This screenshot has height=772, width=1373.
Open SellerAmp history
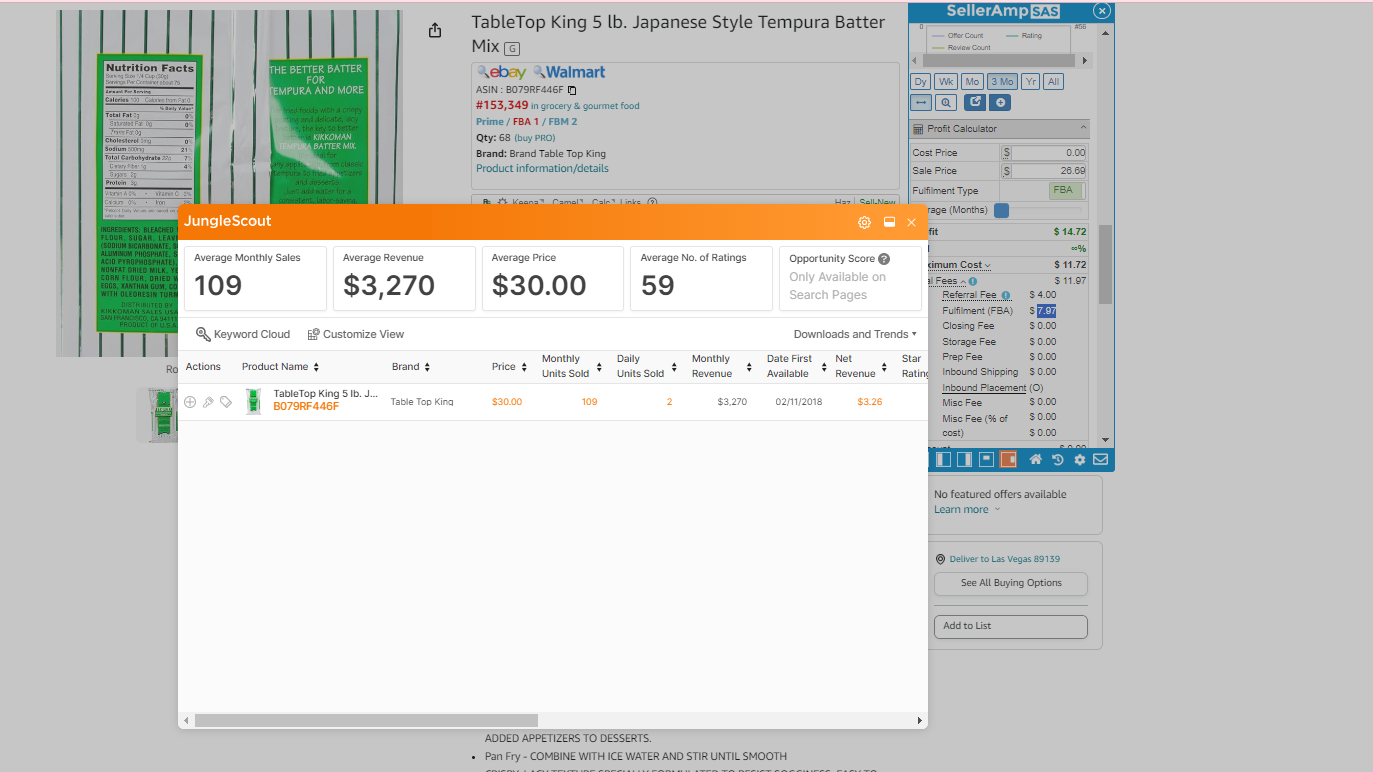pos(1058,459)
